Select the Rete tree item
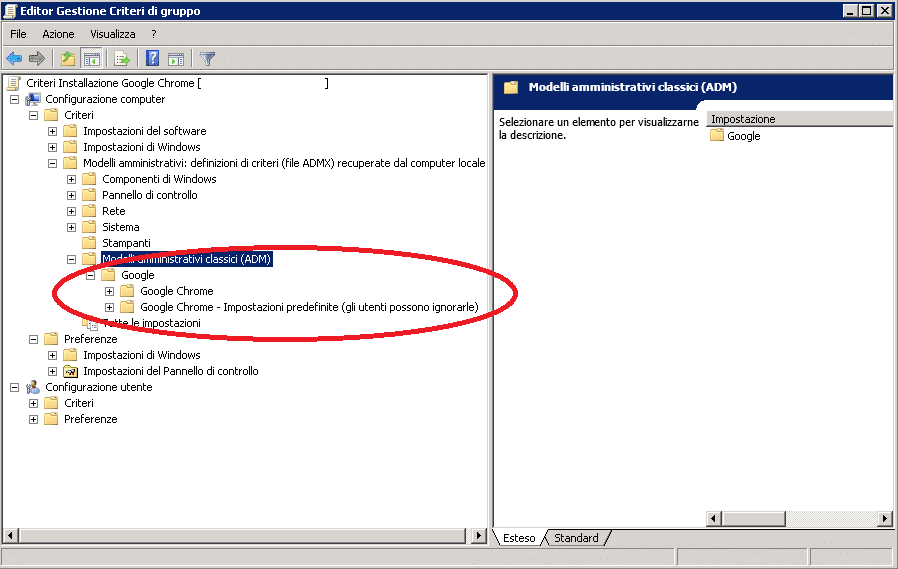Screen dimensions: 898x569 click(113, 211)
